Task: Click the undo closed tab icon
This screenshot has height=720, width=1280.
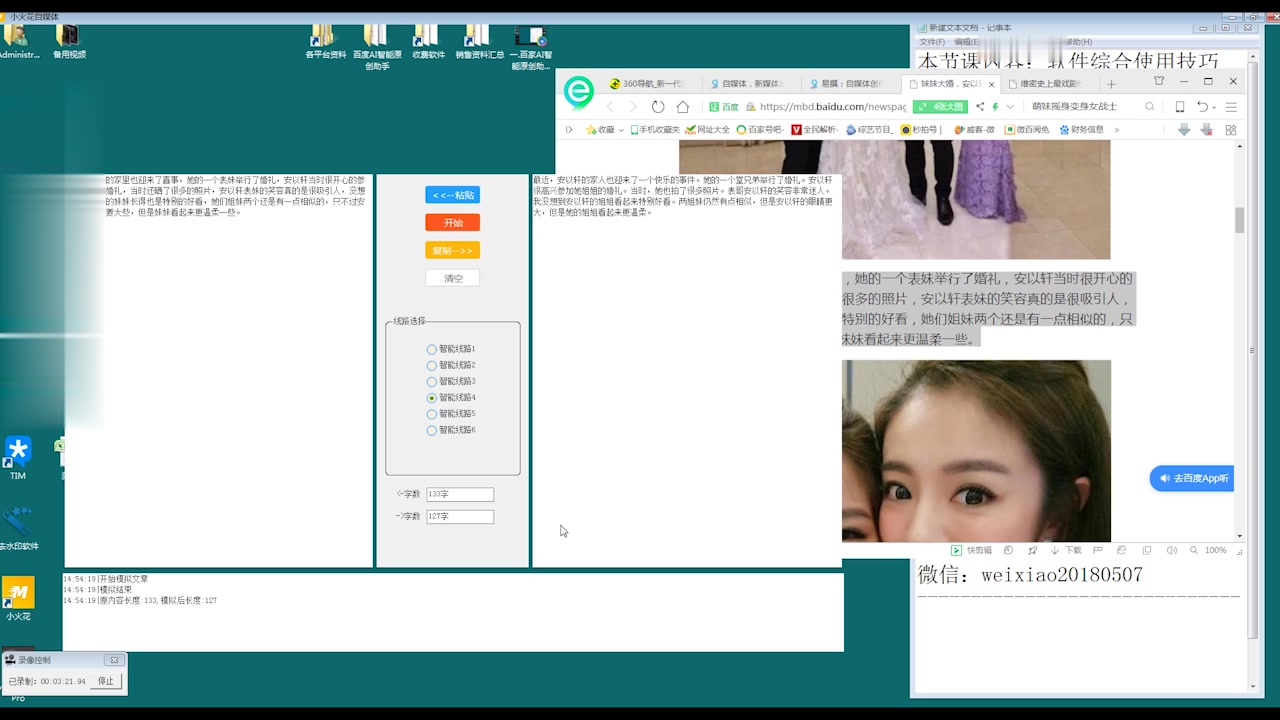Action: click(x=1203, y=106)
